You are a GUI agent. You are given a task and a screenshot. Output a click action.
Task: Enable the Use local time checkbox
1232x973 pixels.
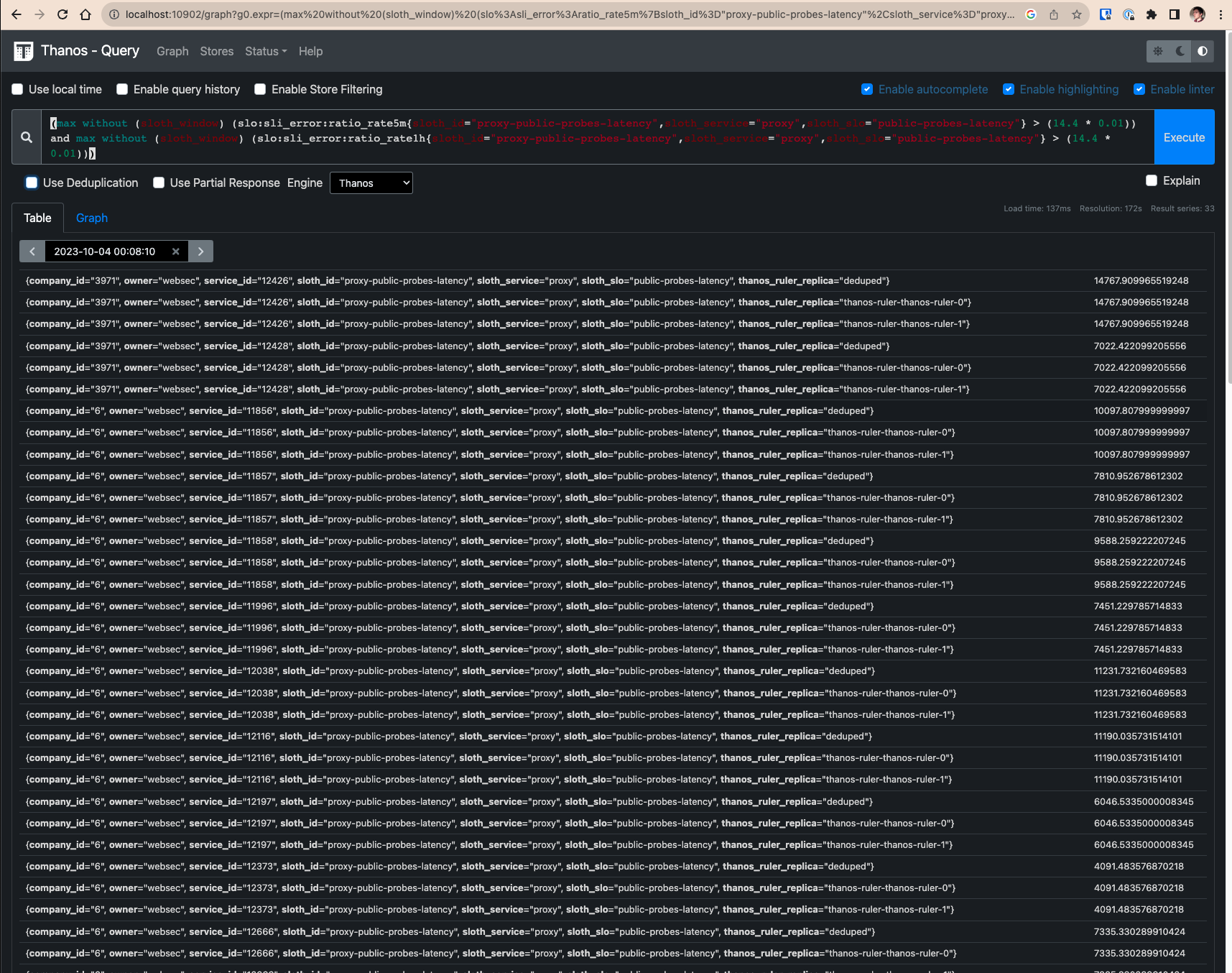point(17,89)
